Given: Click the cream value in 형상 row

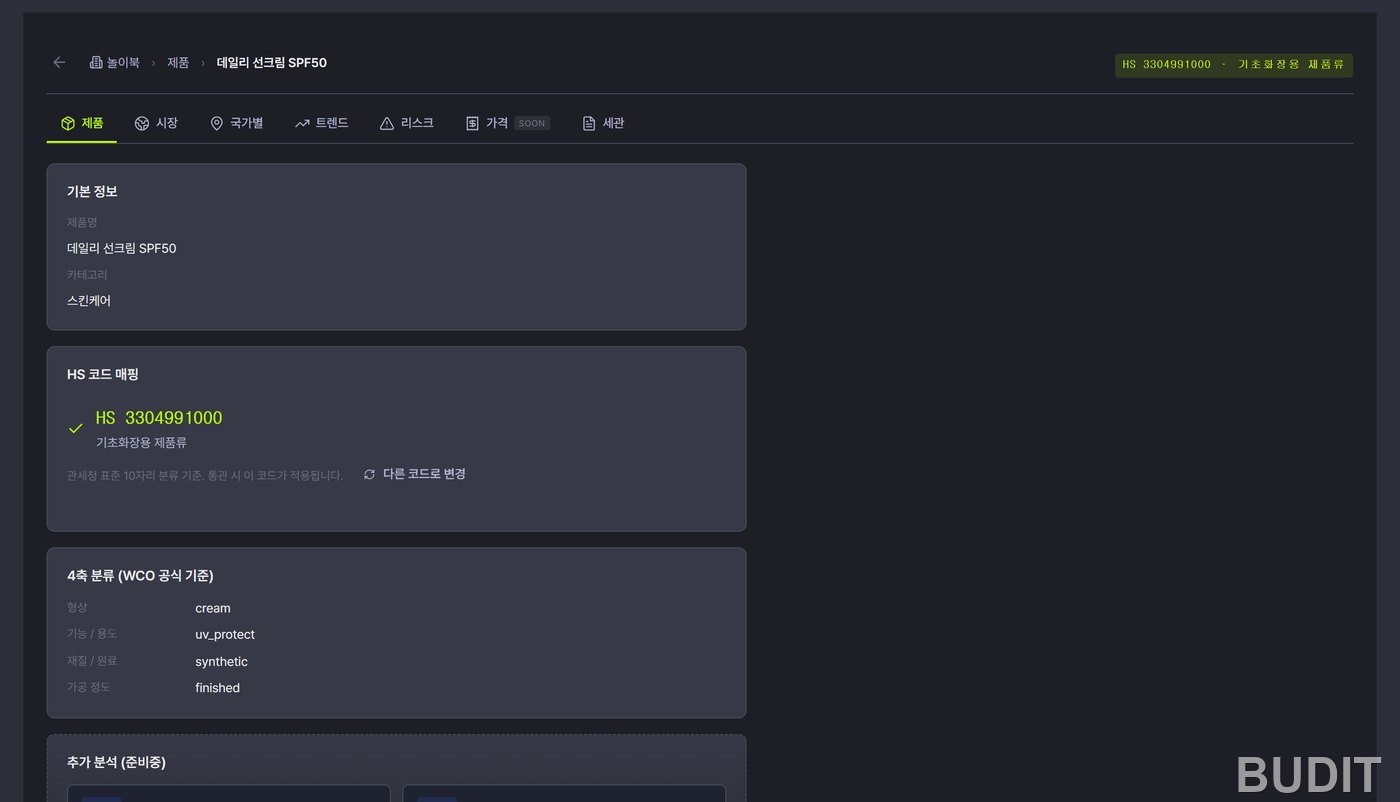Looking at the screenshot, I should pos(213,608).
